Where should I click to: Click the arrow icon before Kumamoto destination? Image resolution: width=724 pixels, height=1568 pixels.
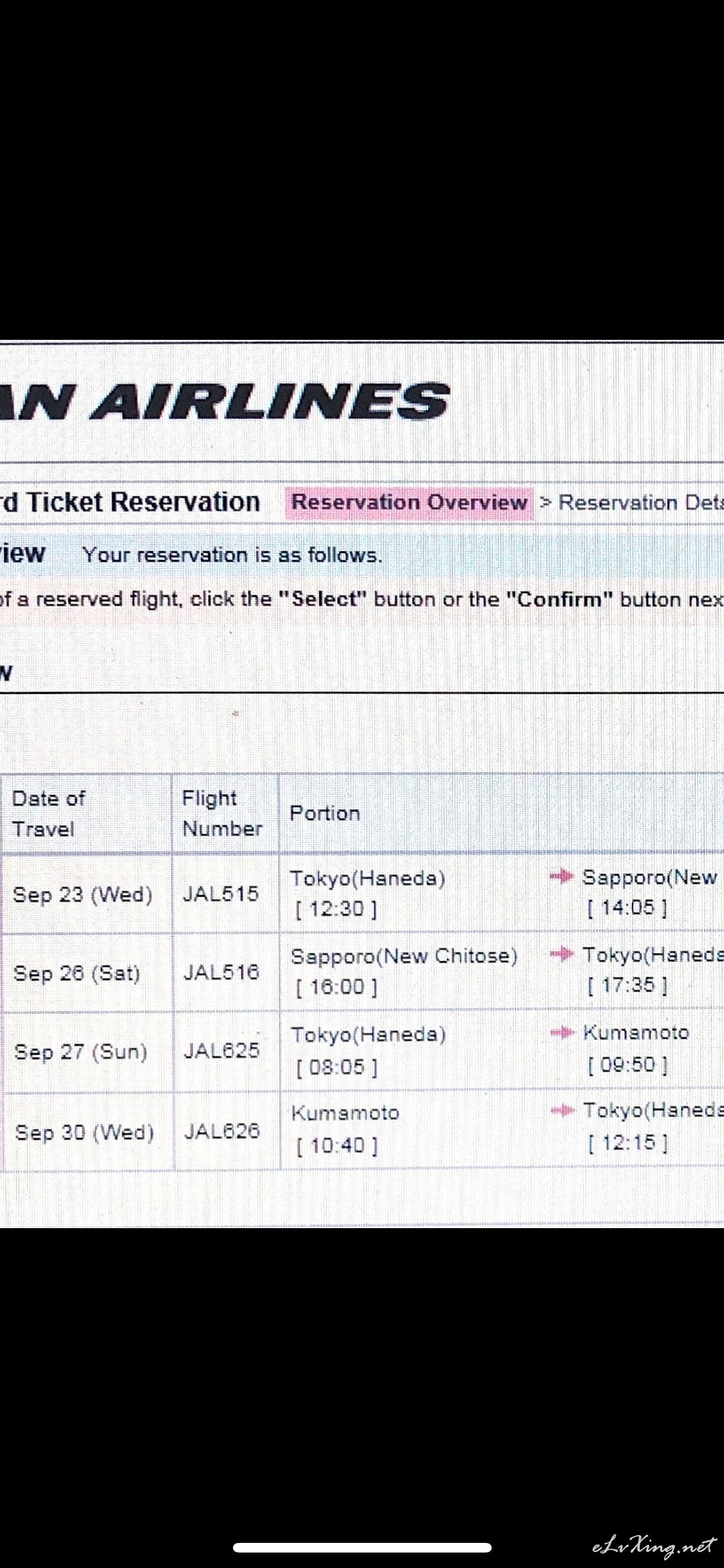pyautogui.click(x=562, y=1032)
